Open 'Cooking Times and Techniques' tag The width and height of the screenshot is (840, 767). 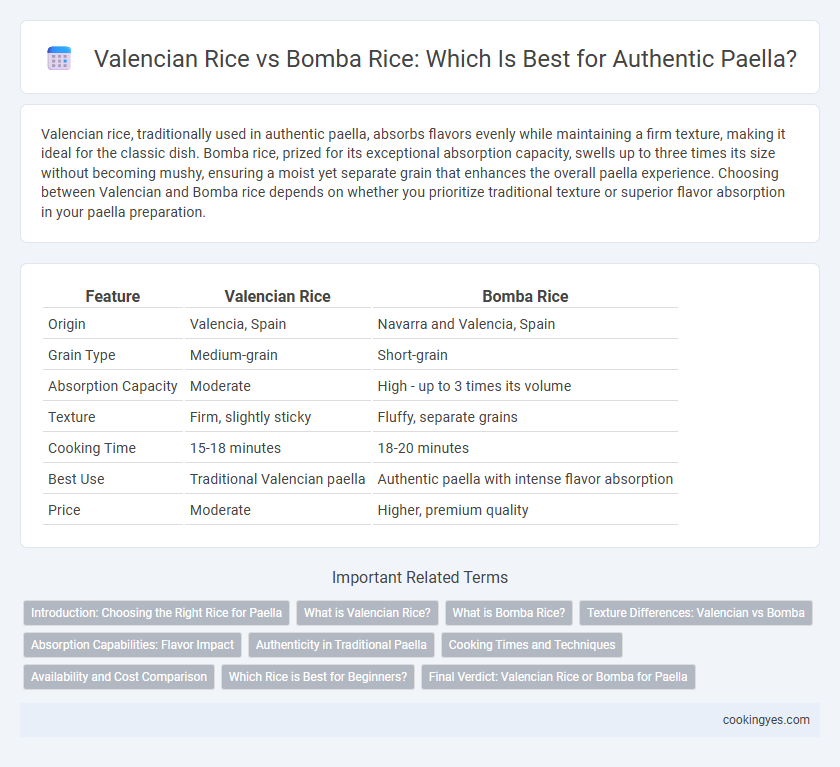click(x=532, y=644)
